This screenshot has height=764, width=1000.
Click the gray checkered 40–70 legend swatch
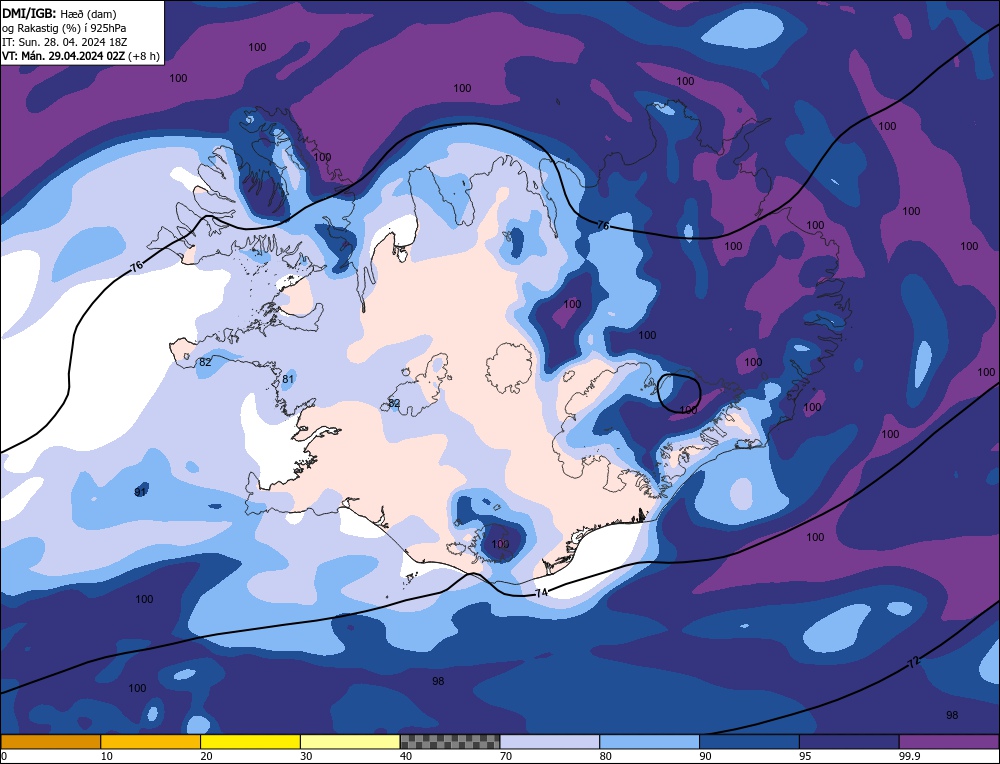tap(450, 742)
